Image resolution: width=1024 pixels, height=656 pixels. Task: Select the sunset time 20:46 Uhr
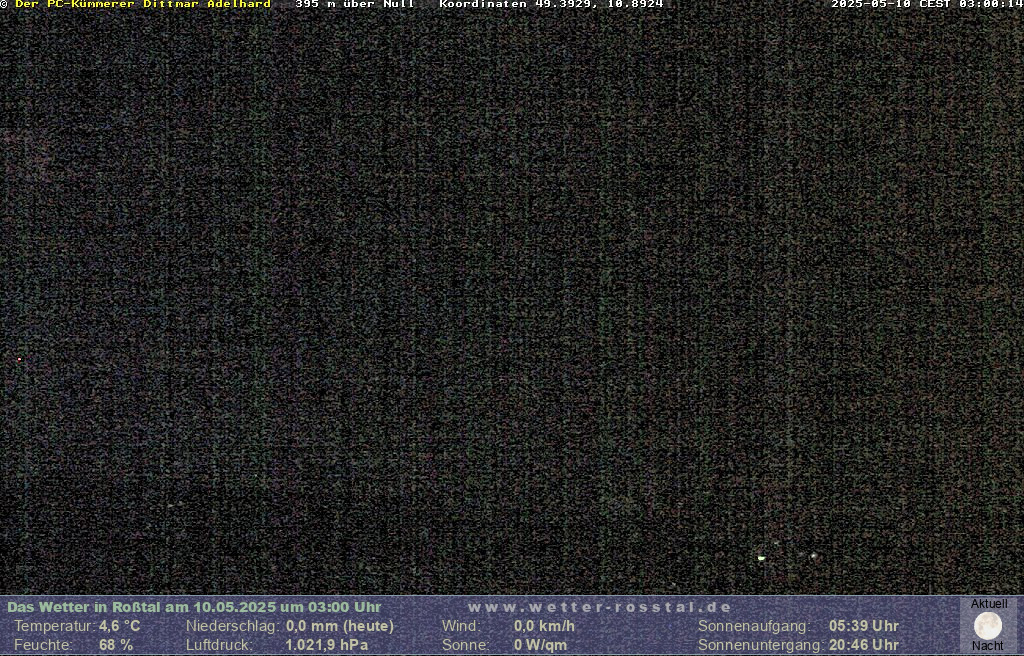[x=864, y=645]
